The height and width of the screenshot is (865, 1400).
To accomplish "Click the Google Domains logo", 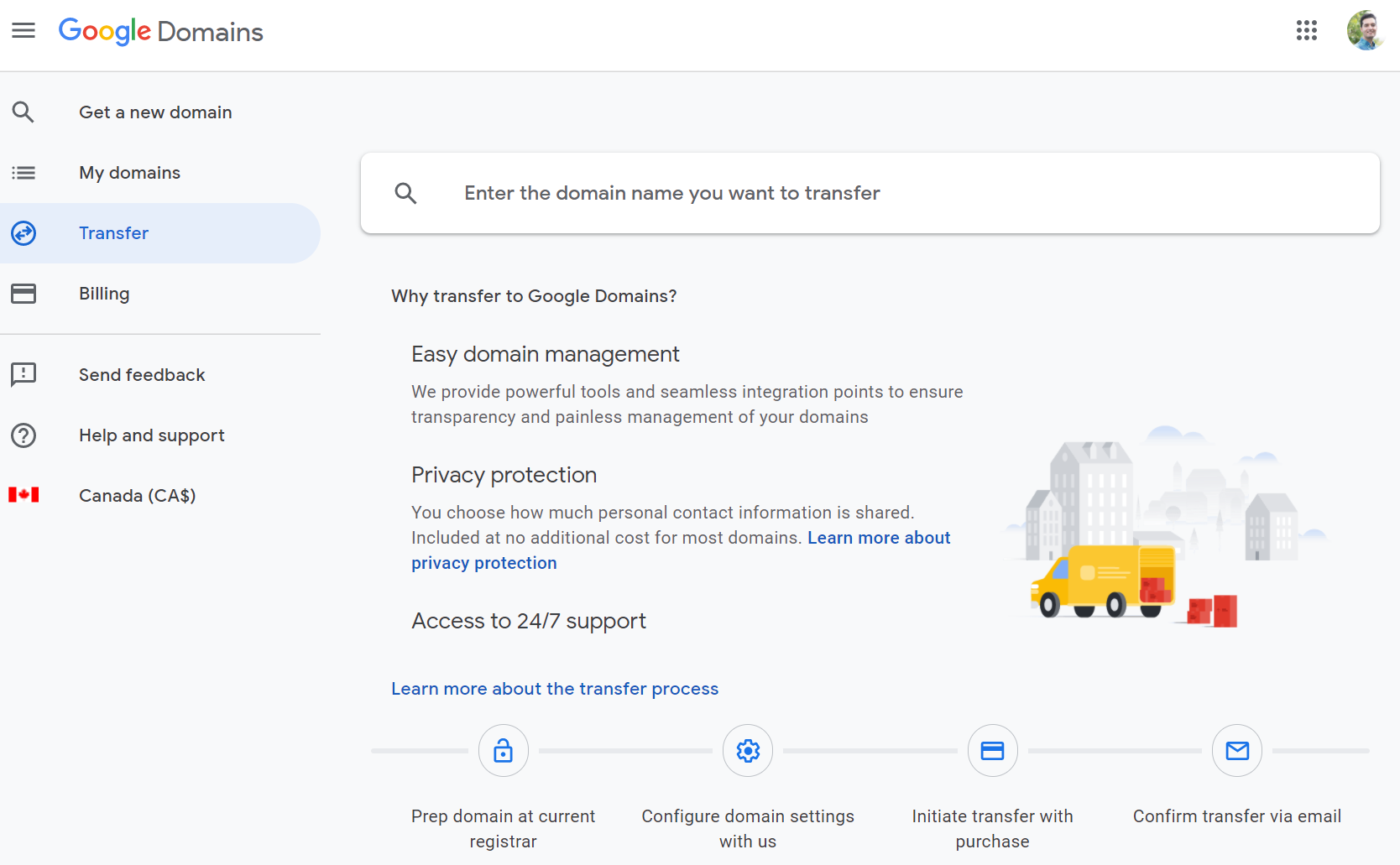I will click(x=160, y=32).
